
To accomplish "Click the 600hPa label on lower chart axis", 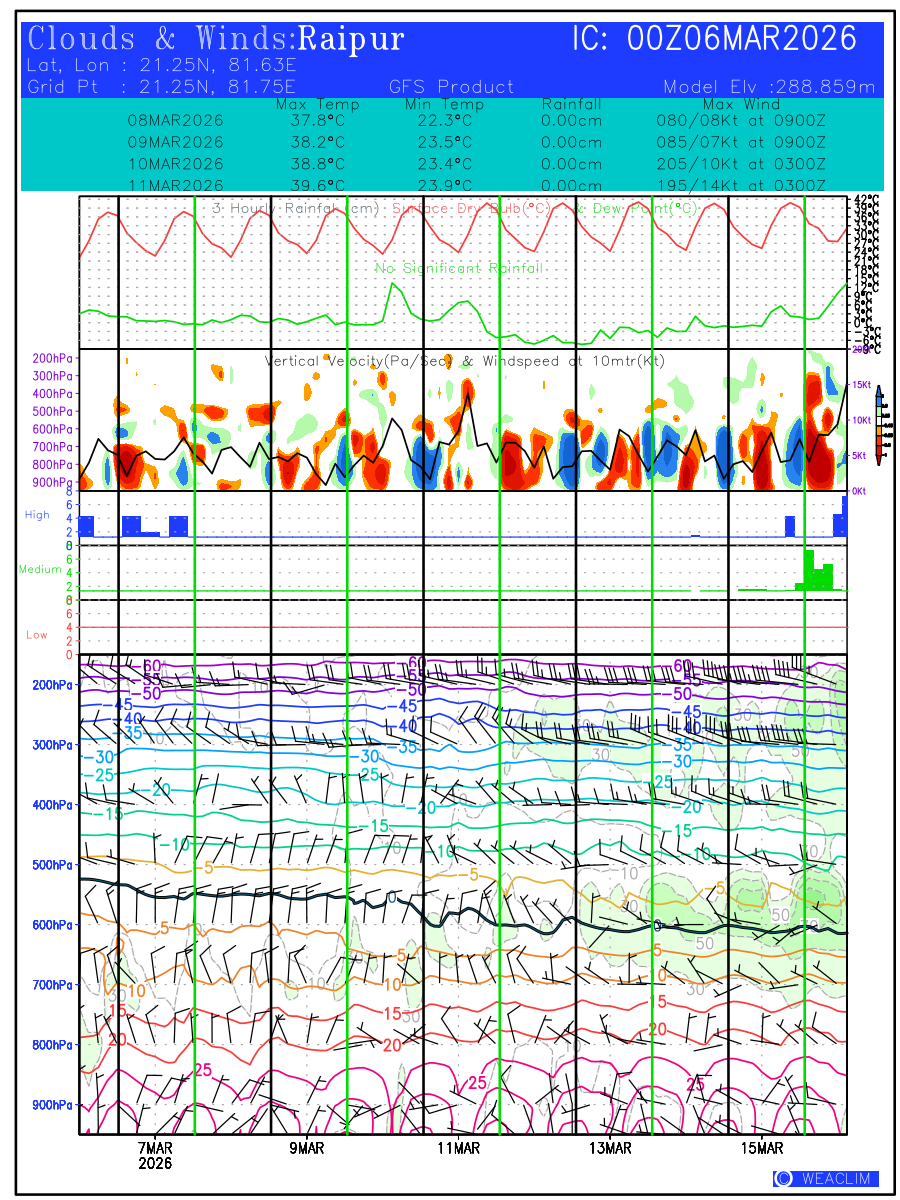I will pos(50,925).
